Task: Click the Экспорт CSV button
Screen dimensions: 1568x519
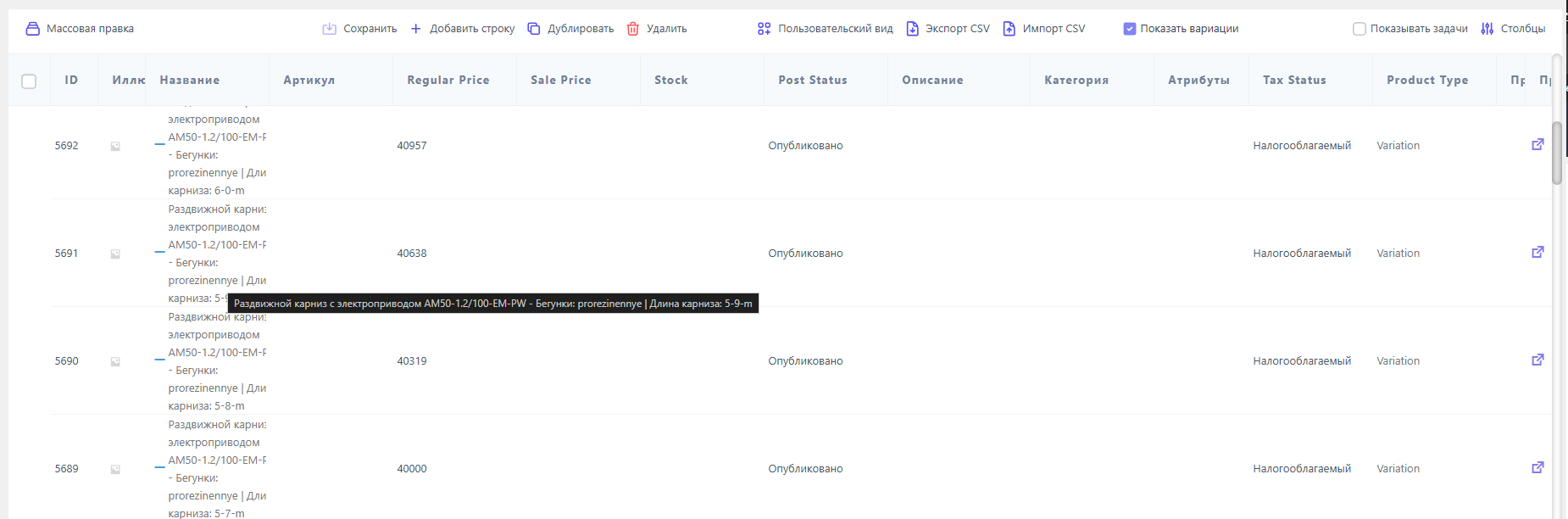Action: [x=948, y=29]
